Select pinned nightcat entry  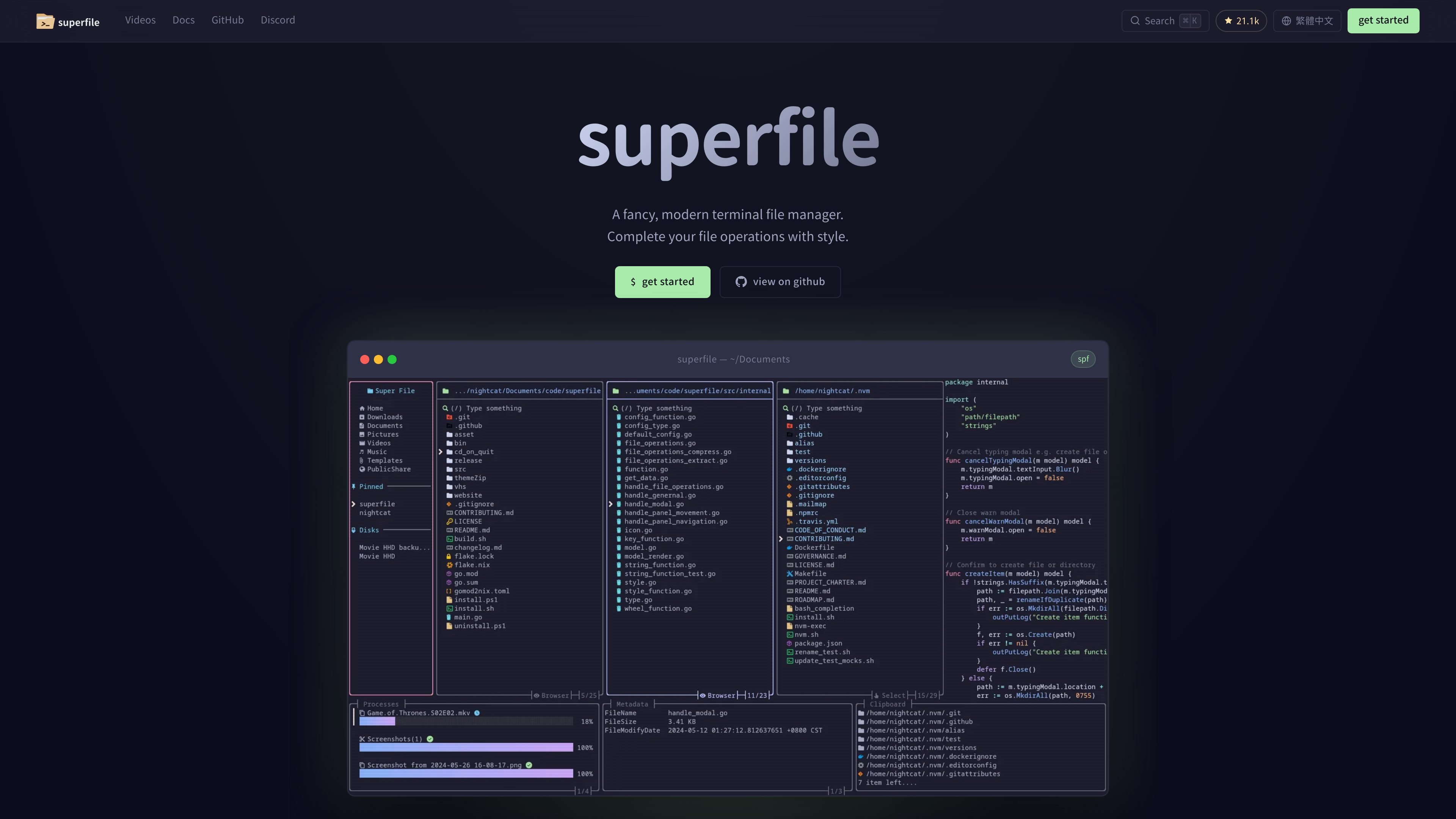[375, 513]
